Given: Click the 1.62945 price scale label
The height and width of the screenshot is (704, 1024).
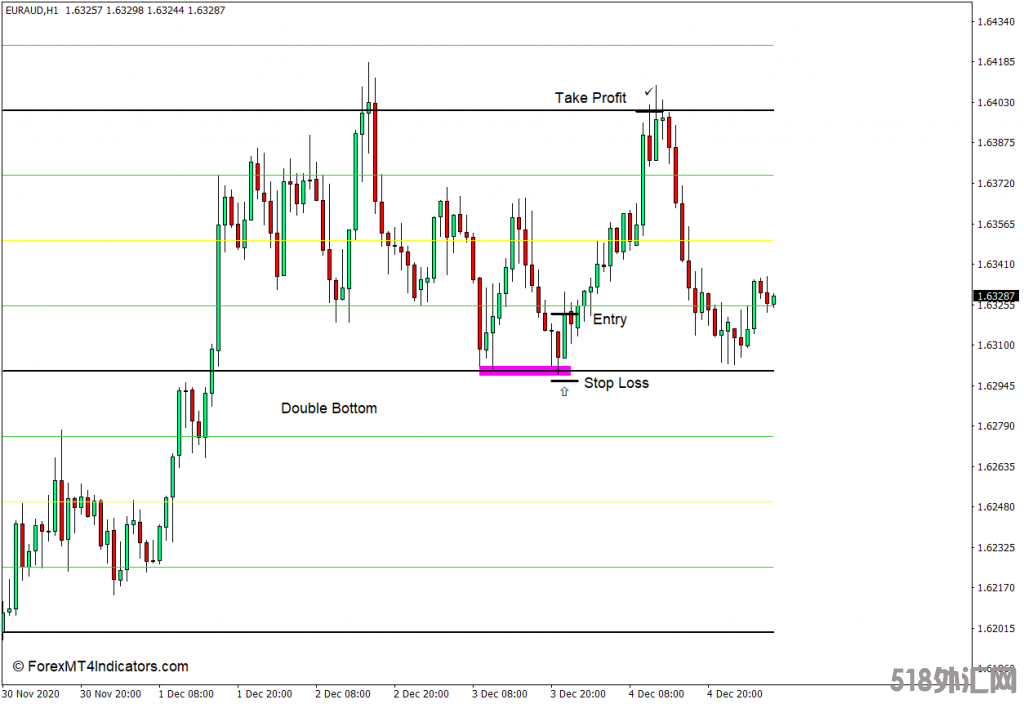Looking at the screenshot, I should point(996,386).
